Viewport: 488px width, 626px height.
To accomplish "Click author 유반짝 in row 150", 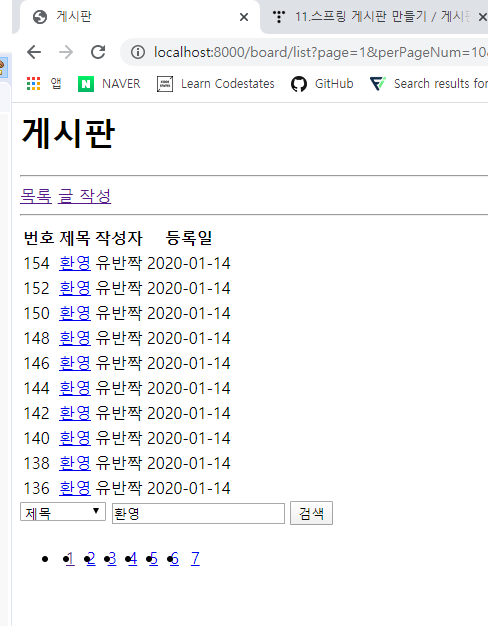I will 119,313.
